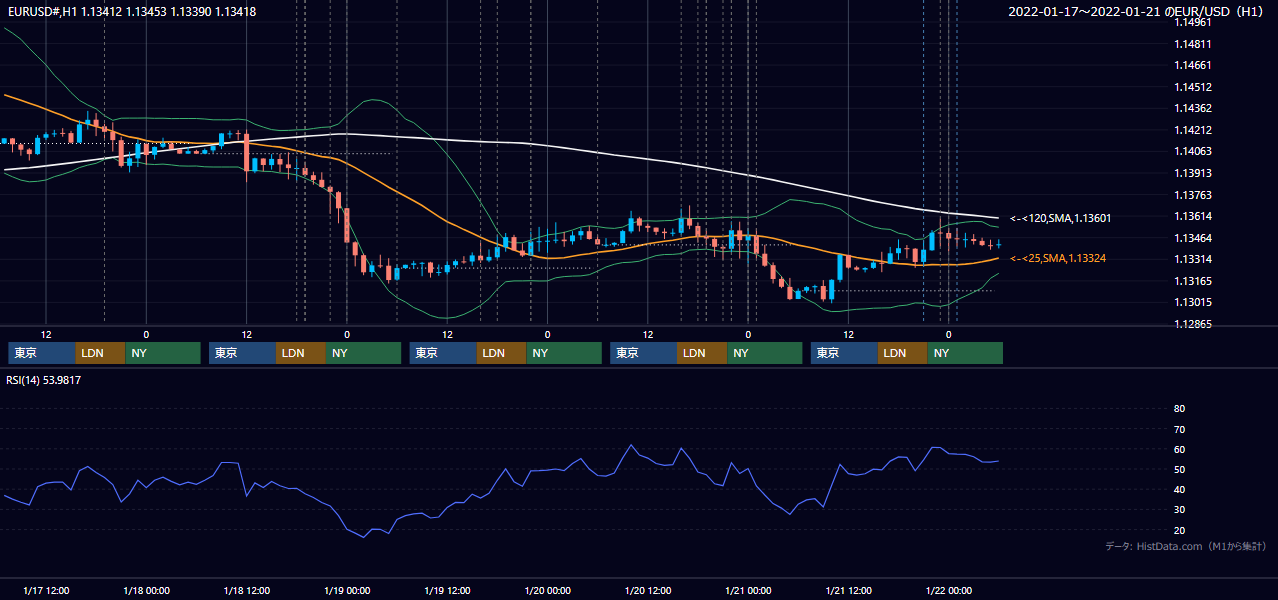Select the 1/19 00:00 time axis label
Screen dimensions: 1278x600
[x=347, y=590]
